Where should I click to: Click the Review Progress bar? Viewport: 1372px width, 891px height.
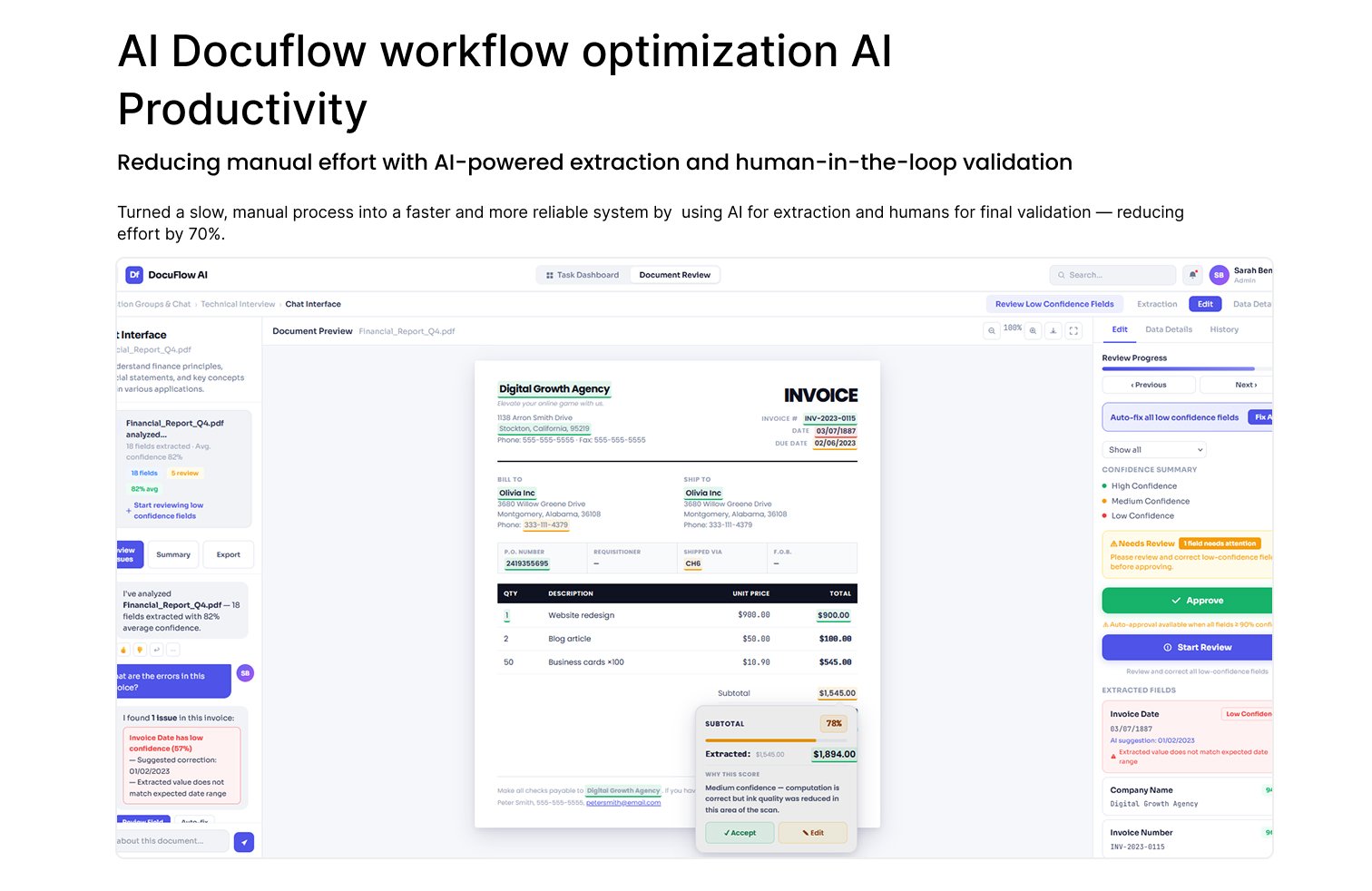[x=1178, y=369]
